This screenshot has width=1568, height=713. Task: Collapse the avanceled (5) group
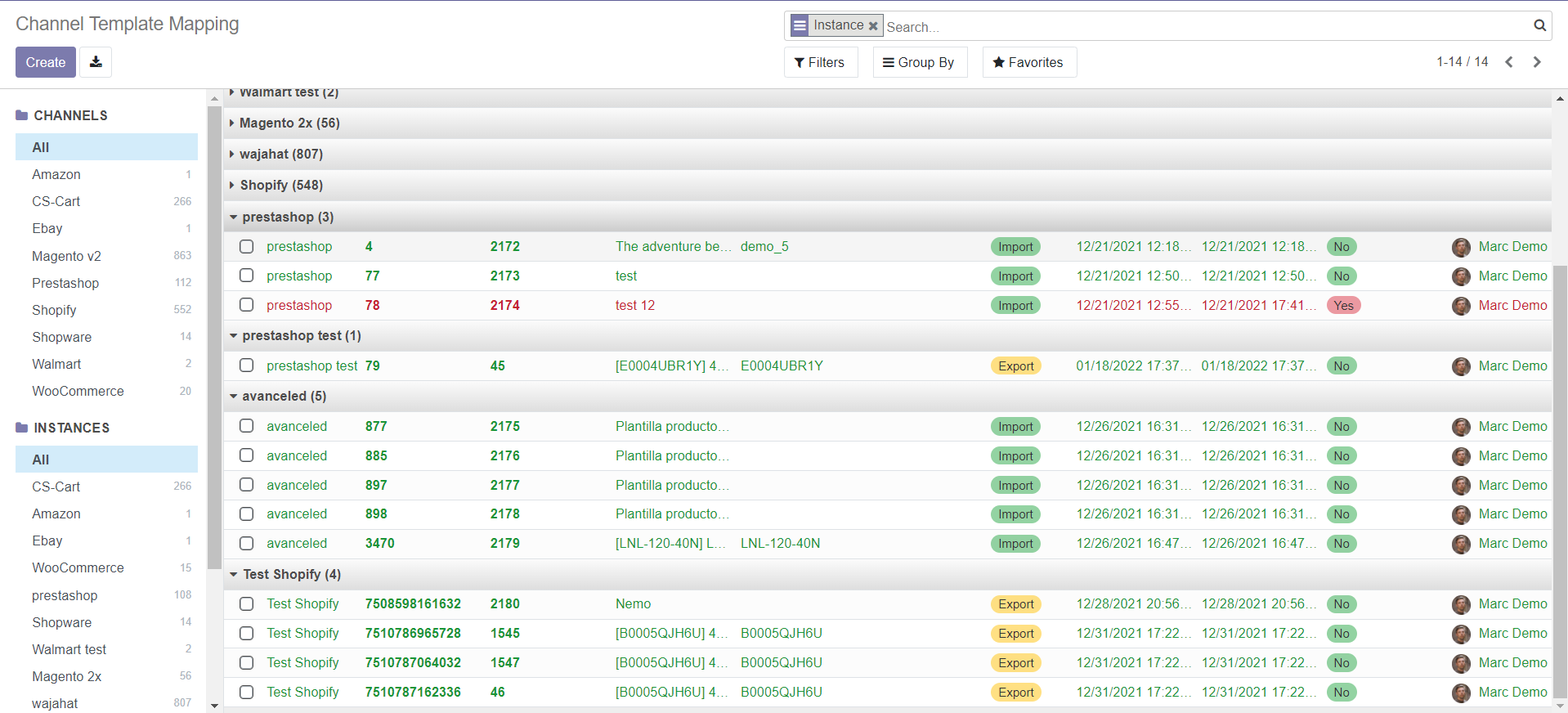coord(284,396)
